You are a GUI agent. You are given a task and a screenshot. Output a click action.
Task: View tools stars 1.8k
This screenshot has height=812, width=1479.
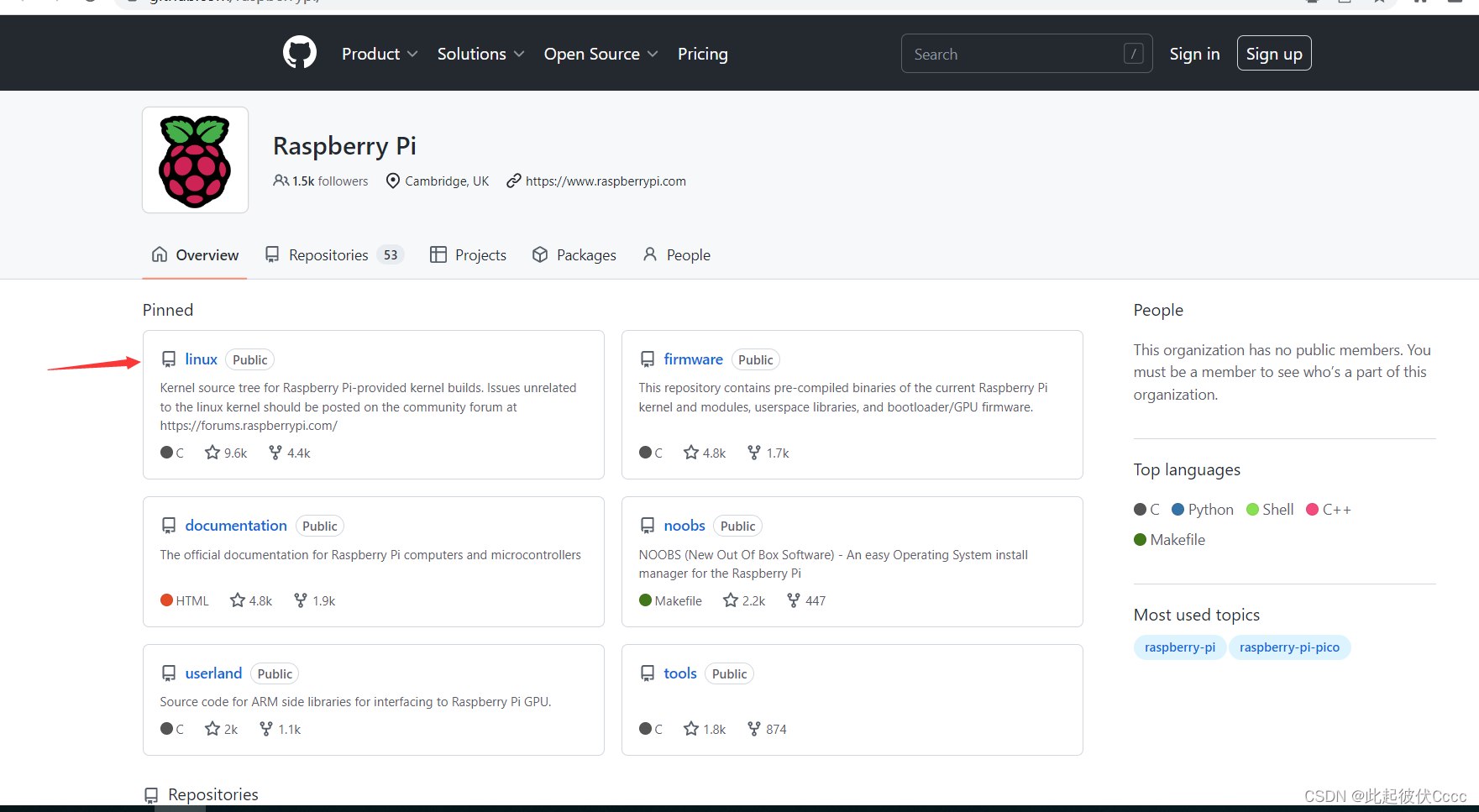click(705, 729)
